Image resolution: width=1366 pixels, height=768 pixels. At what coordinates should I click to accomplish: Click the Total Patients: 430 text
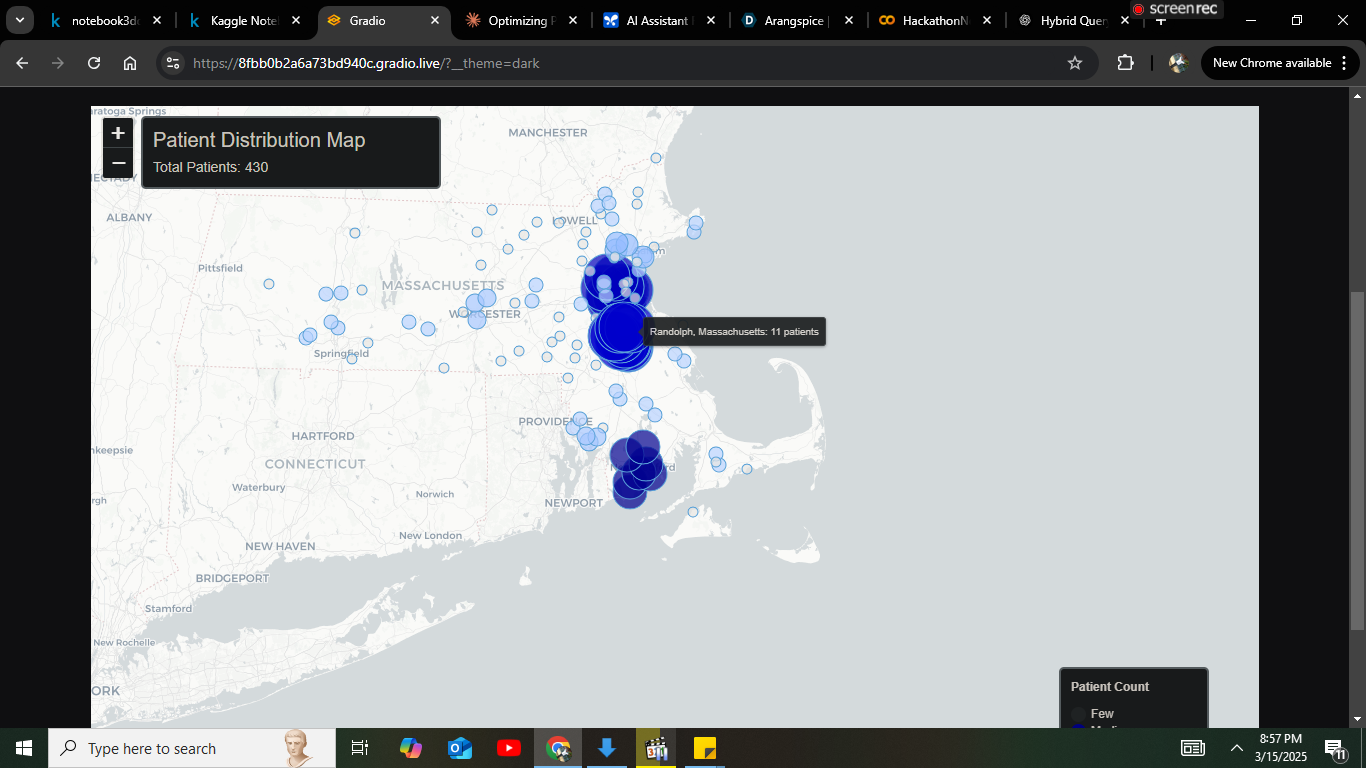point(210,167)
